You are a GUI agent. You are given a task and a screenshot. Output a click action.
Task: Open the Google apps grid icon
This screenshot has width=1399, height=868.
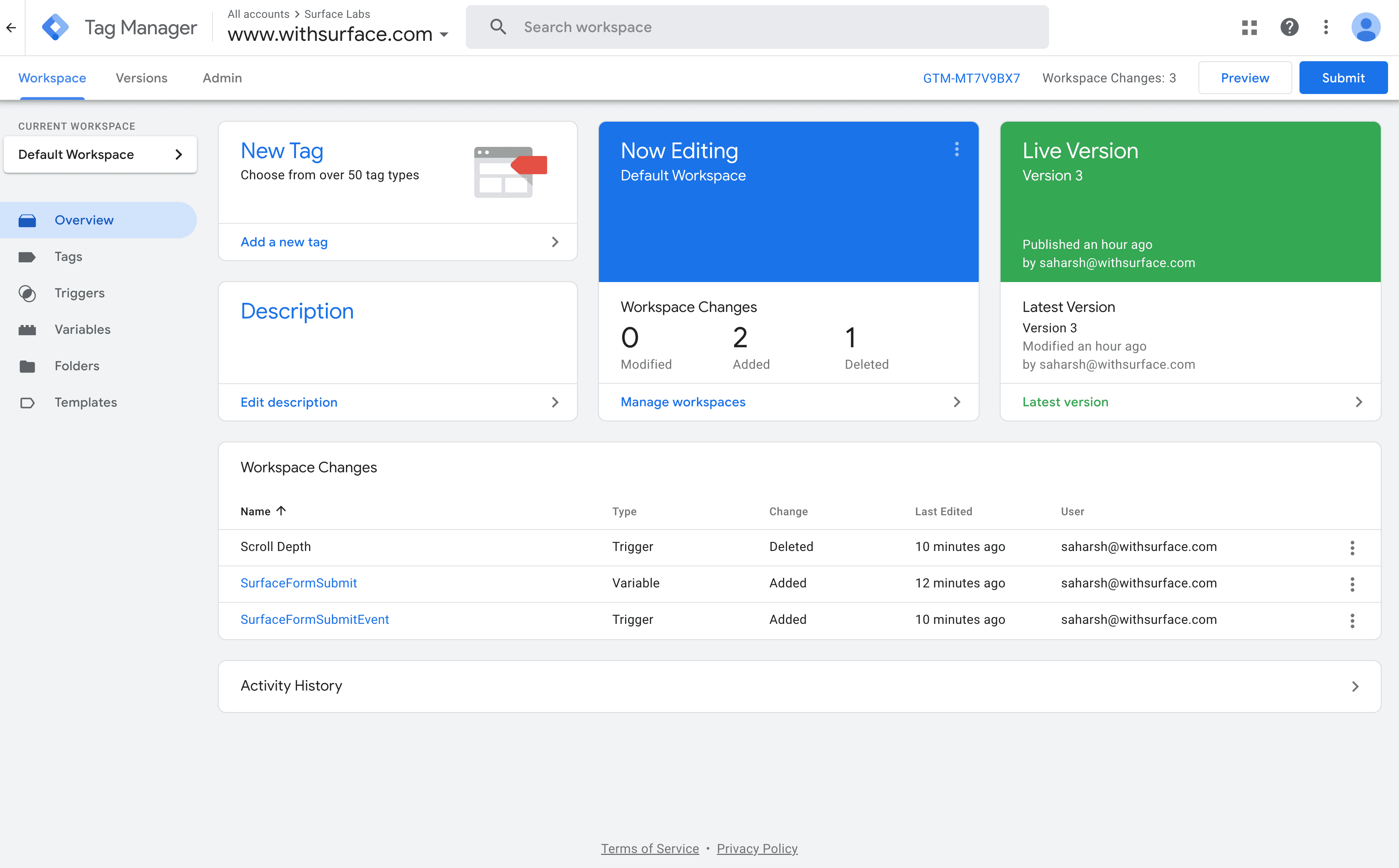pos(1249,27)
